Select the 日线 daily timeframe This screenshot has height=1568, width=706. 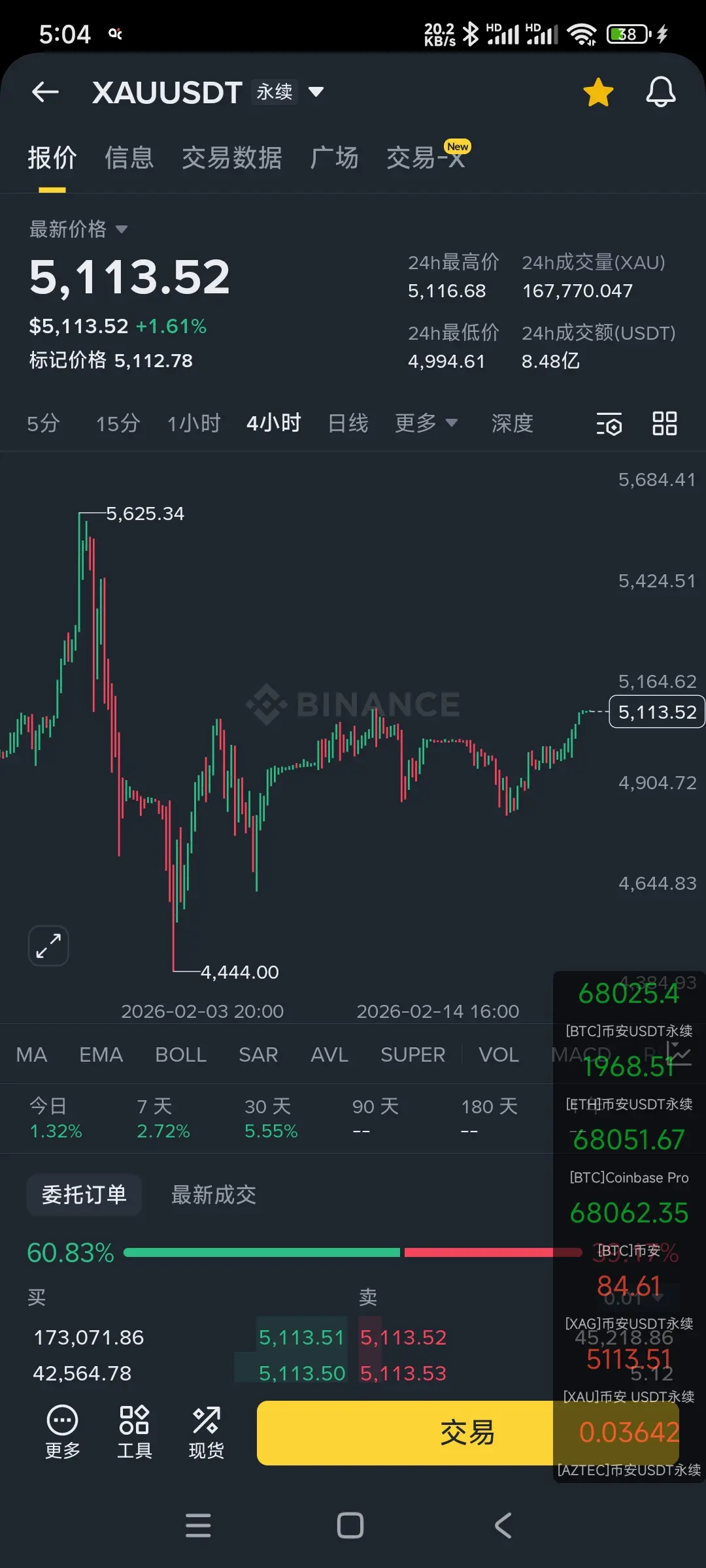(348, 423)
